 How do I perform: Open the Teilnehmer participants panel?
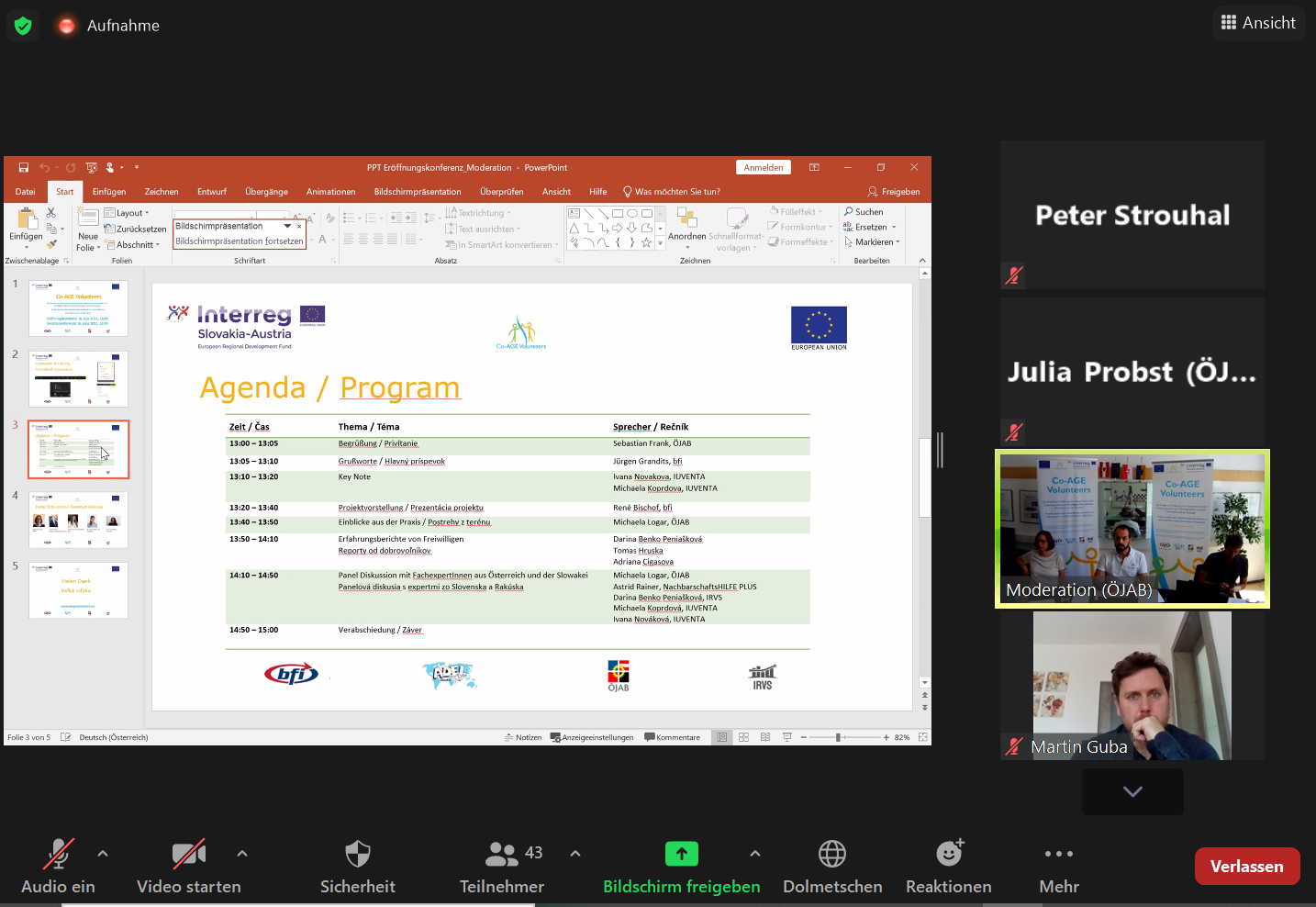[x=502, y=867]
